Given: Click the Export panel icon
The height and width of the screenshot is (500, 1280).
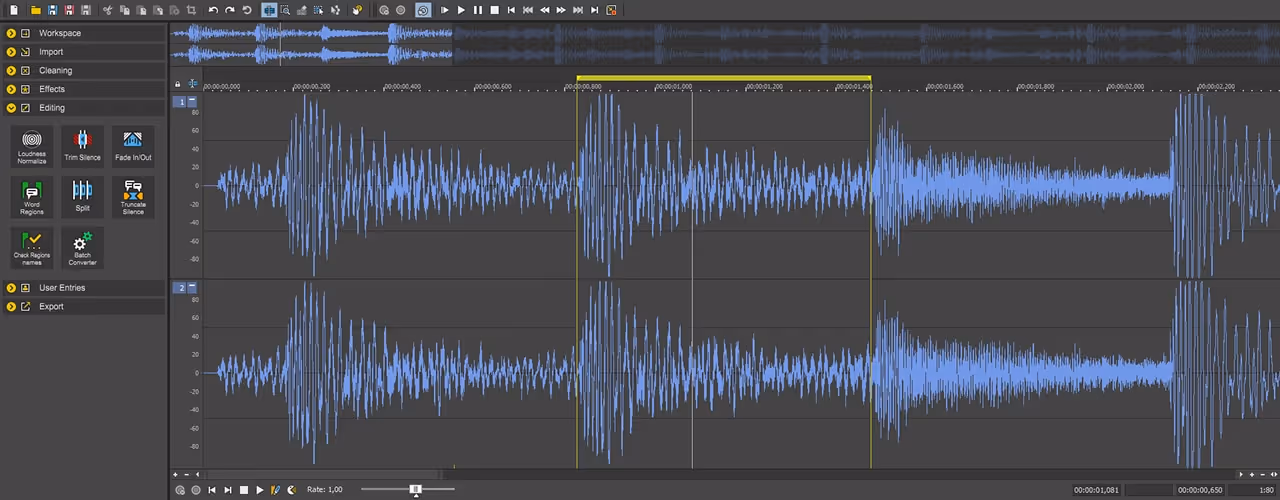Looking at the screenshot, I should [26, 307].
